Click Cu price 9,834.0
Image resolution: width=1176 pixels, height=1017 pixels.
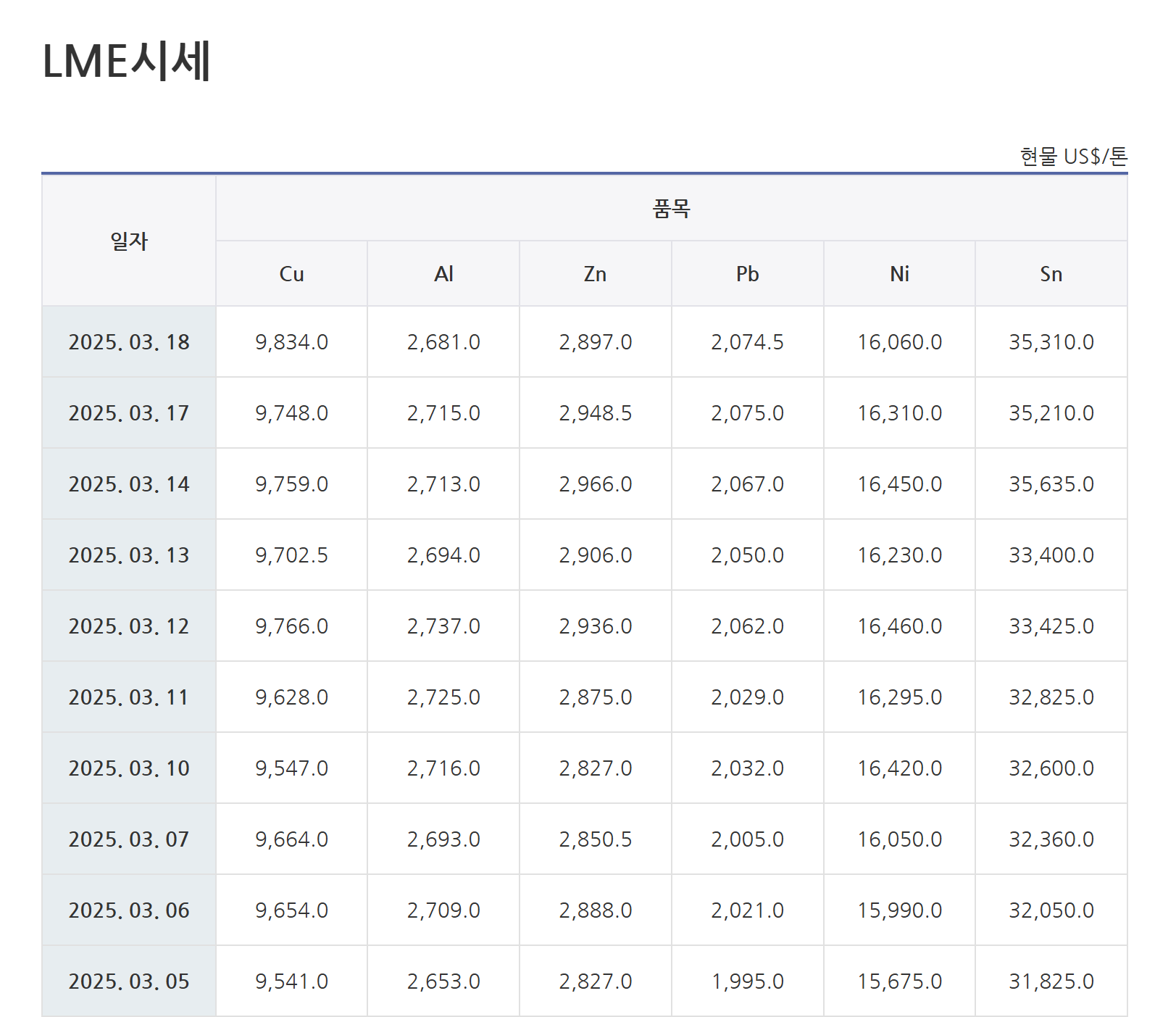(x=291, y=342)
